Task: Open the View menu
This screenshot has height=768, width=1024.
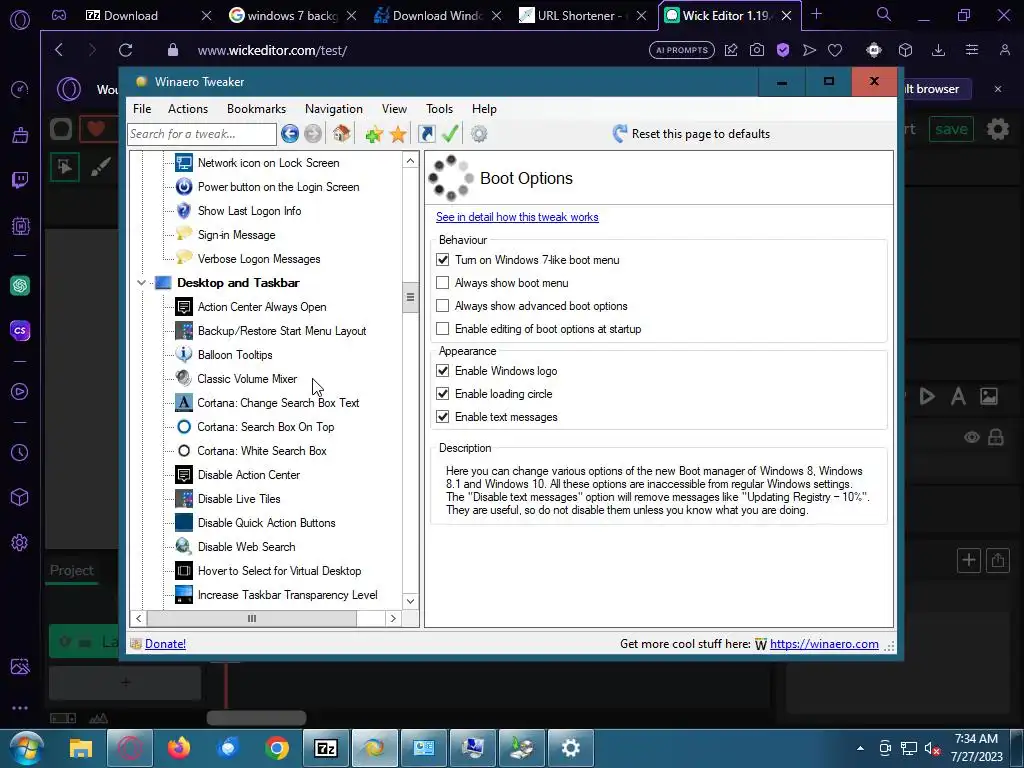Action: click(x=394, y=109)
